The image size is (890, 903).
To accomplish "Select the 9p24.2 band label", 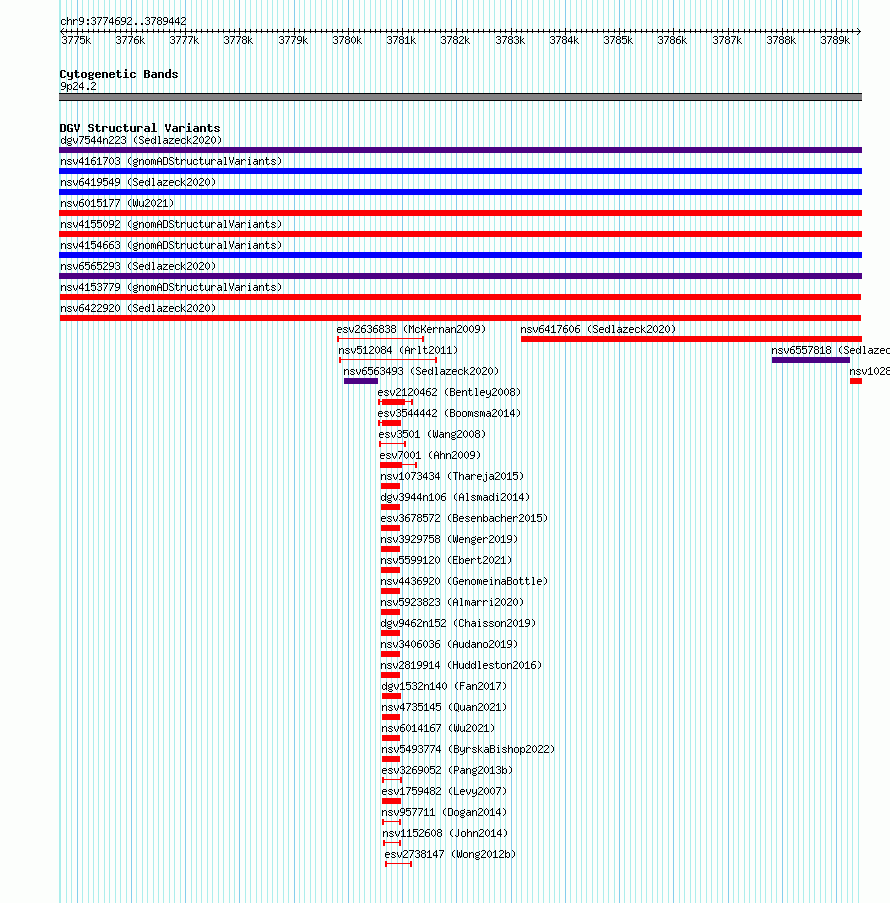I will (78, 86).
